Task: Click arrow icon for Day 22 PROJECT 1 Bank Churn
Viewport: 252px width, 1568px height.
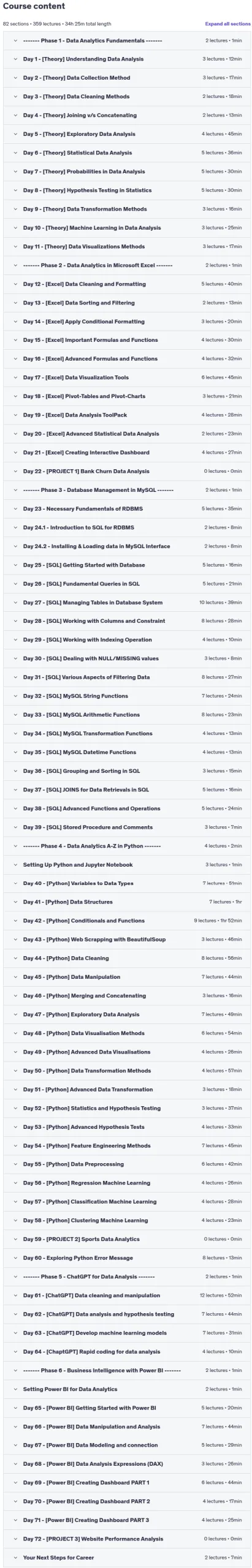Action: [x=15, y=472]
